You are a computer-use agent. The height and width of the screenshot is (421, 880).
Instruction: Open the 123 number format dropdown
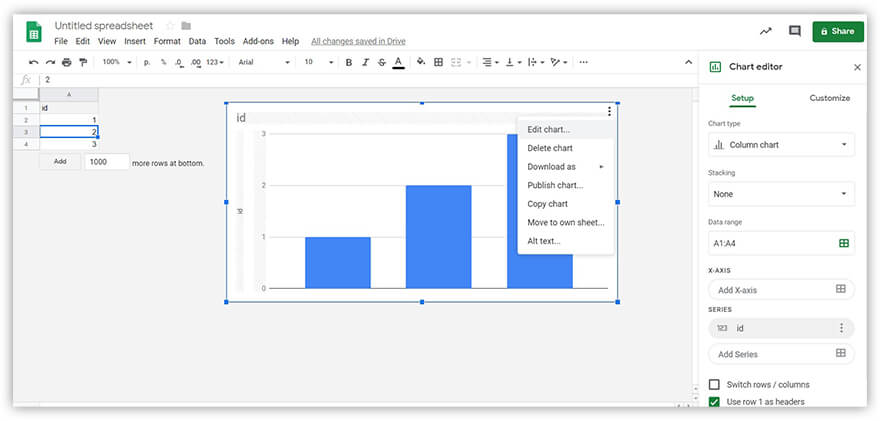(215, 62)
